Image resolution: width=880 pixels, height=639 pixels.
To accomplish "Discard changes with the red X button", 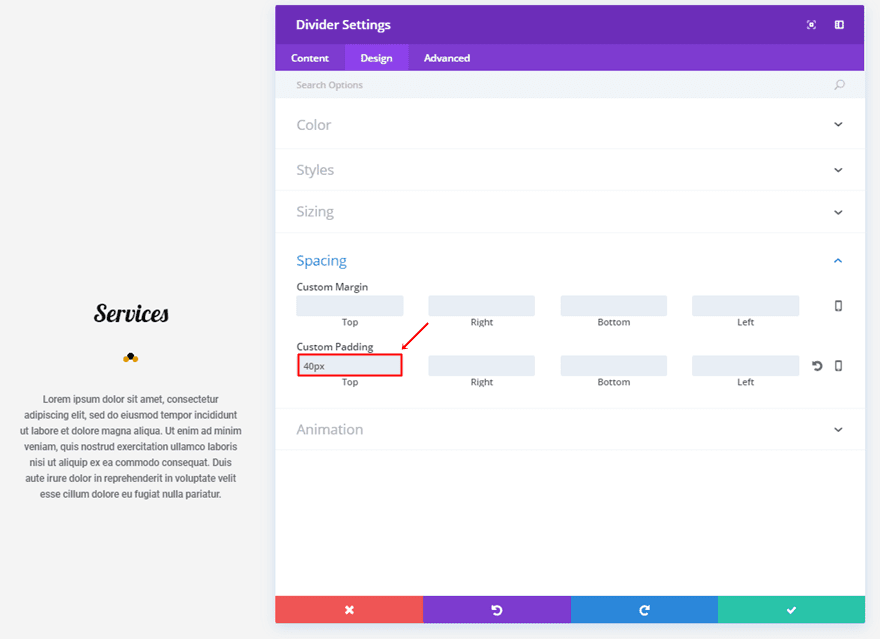I will (349, 610).
